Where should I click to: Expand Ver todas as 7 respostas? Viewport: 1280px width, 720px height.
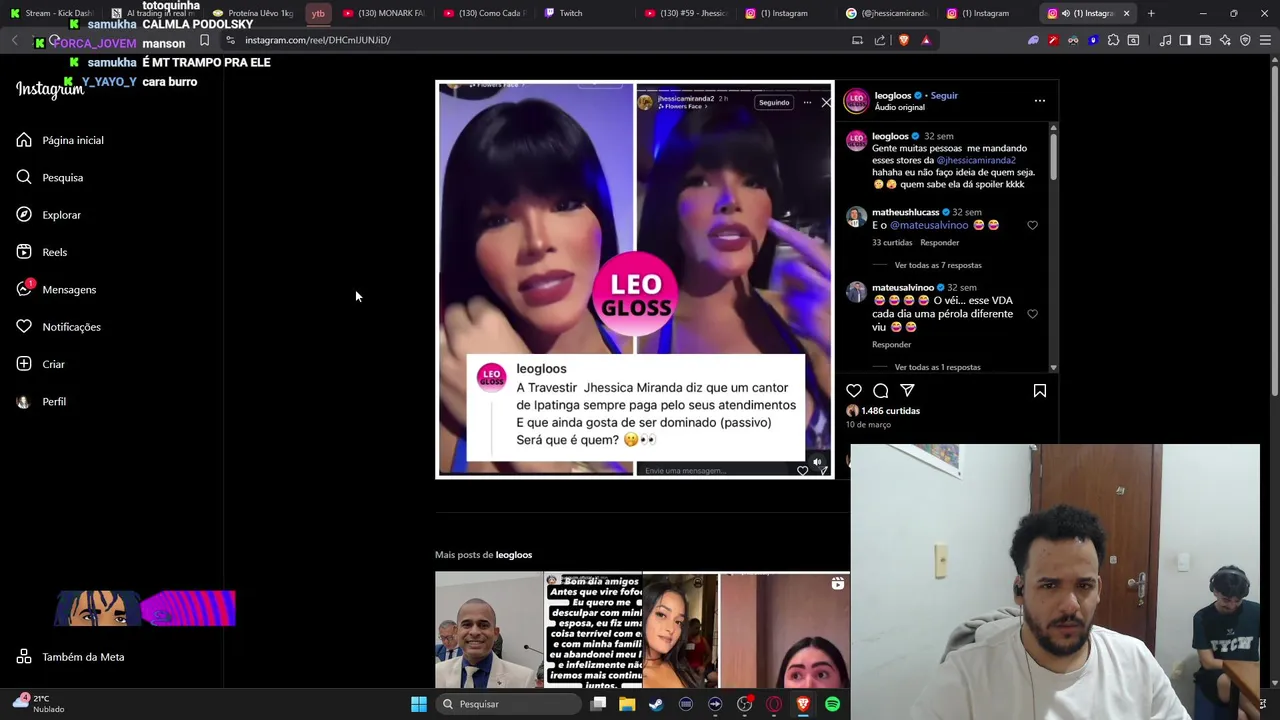click(938, 265)
